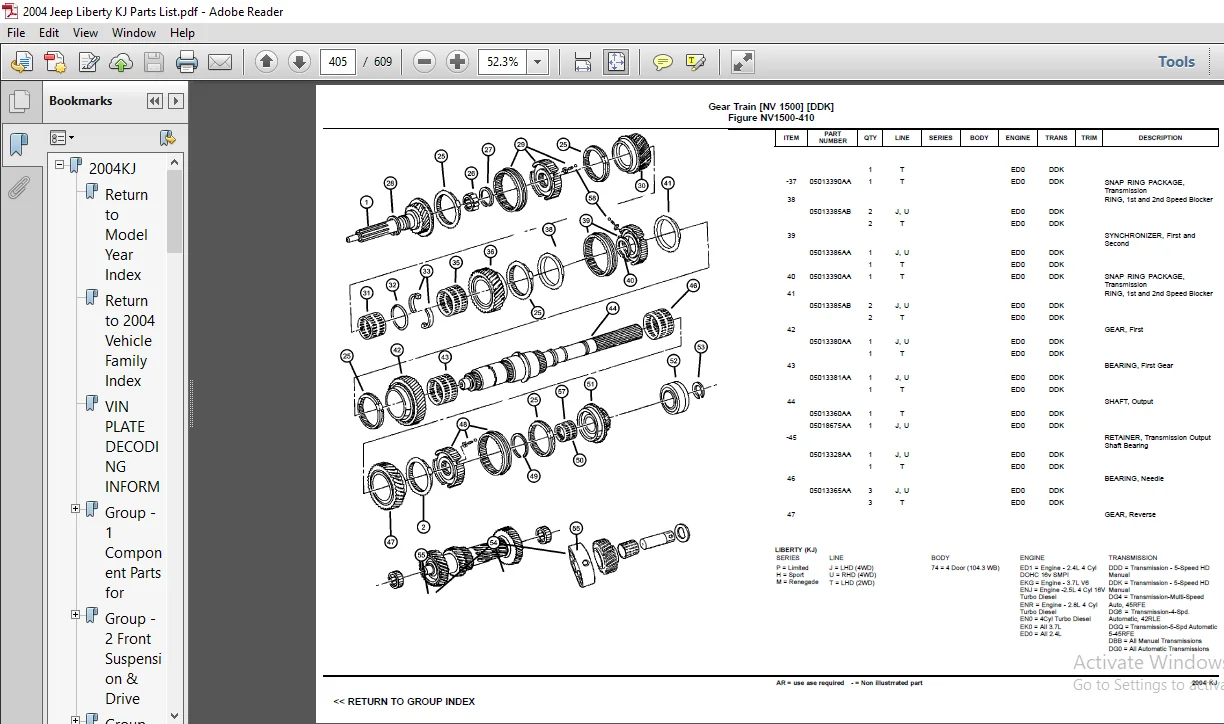Go to the previous page with up arrow
The width and height of the screenshot is (1224, 724).
(x=266, y=62)
